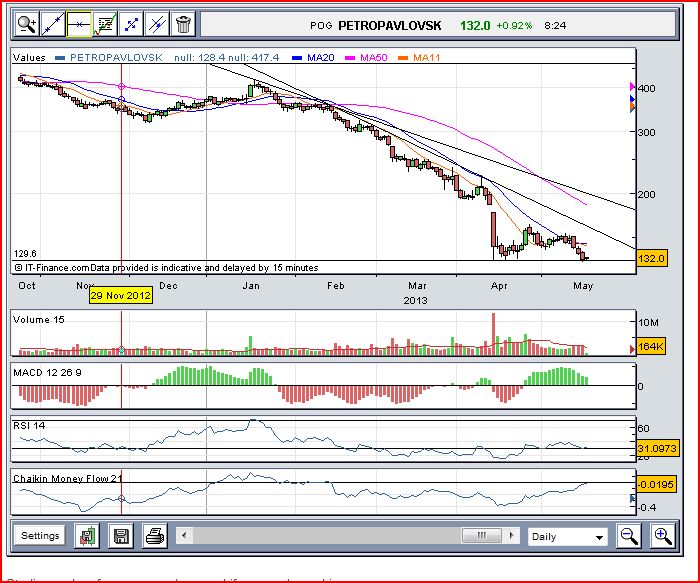Click the scrollbar right arrow

(x=512, y=537)
